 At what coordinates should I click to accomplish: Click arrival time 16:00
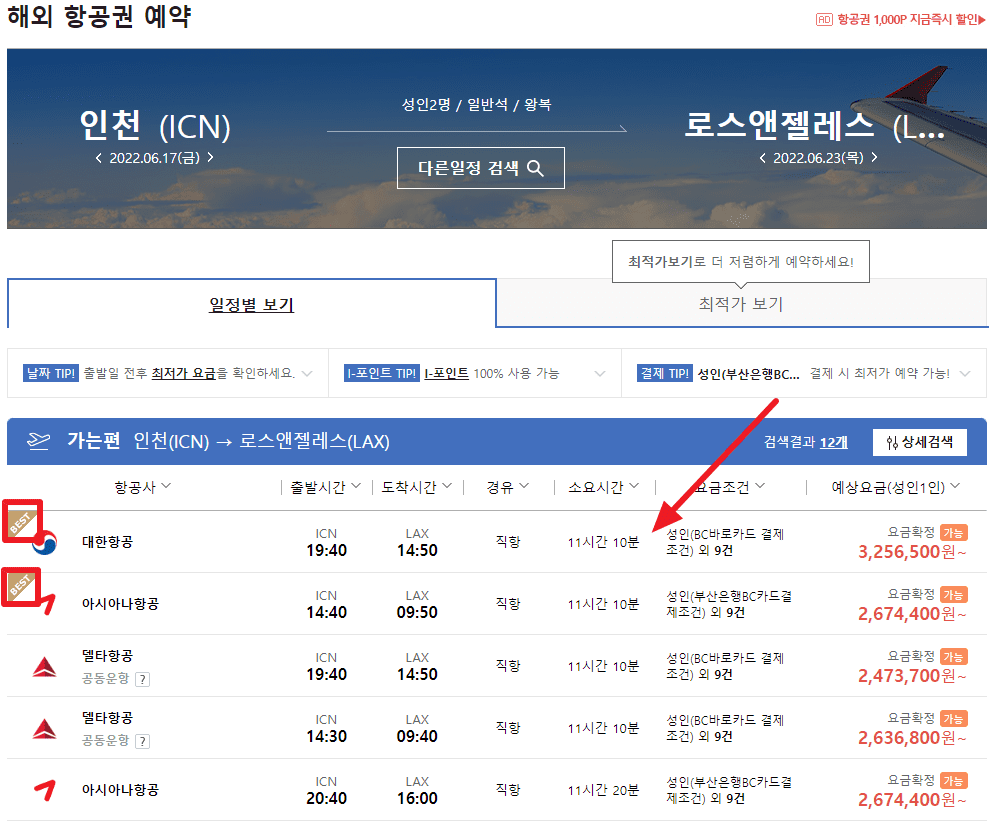[x=417, y=798]
